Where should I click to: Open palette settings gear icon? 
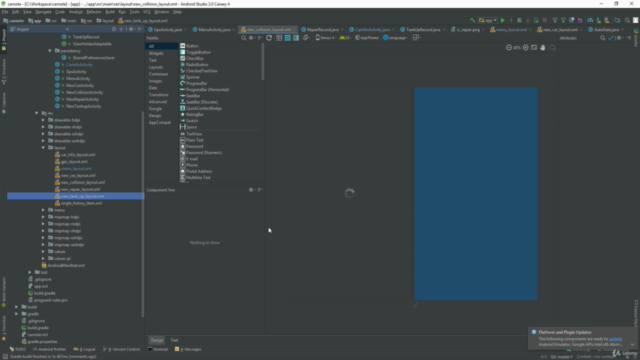251,38
